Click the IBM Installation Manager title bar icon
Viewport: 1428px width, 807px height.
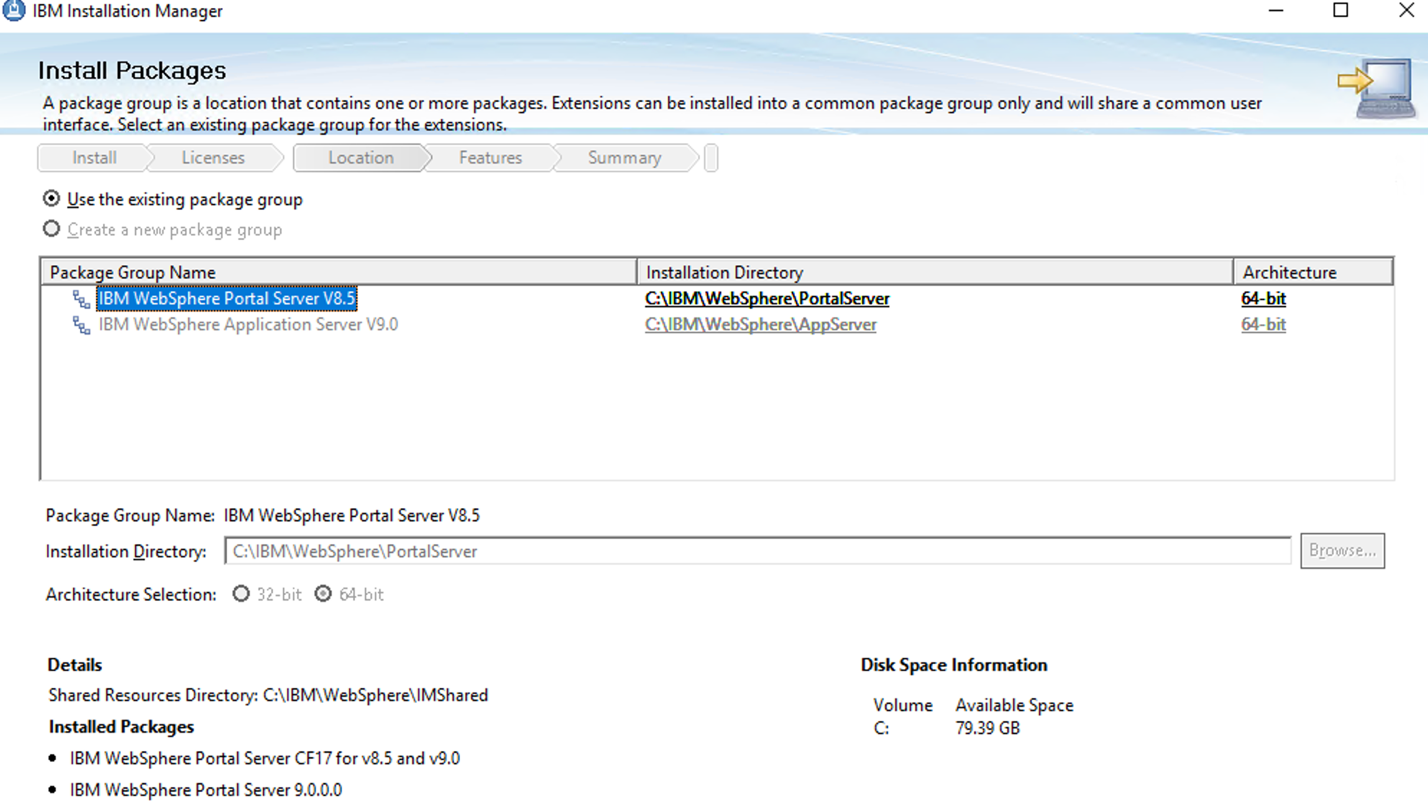[13, 11]
